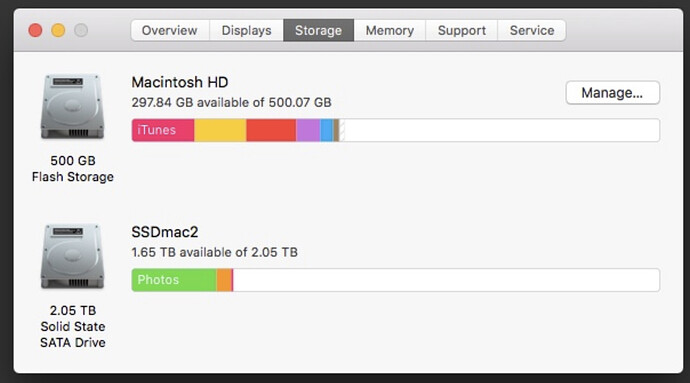Screen dimensions: 690x383
Task: Switch to the Service tab
Action: [x=532, y=30]
